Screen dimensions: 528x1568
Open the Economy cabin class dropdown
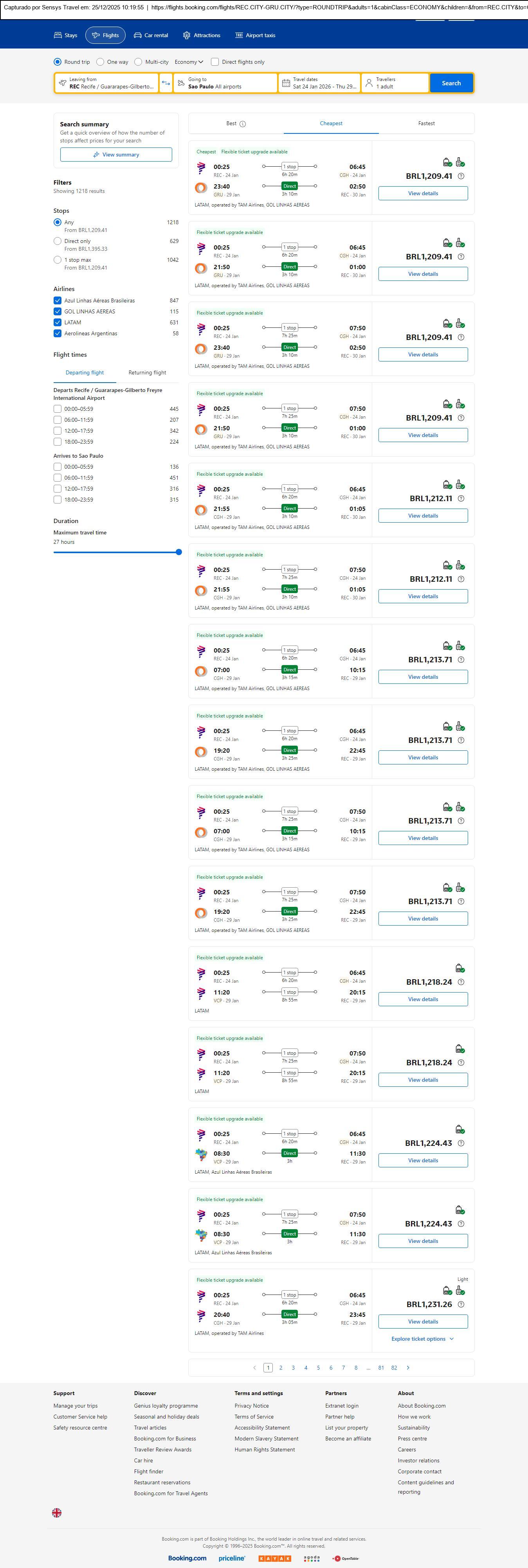point(189,62)
